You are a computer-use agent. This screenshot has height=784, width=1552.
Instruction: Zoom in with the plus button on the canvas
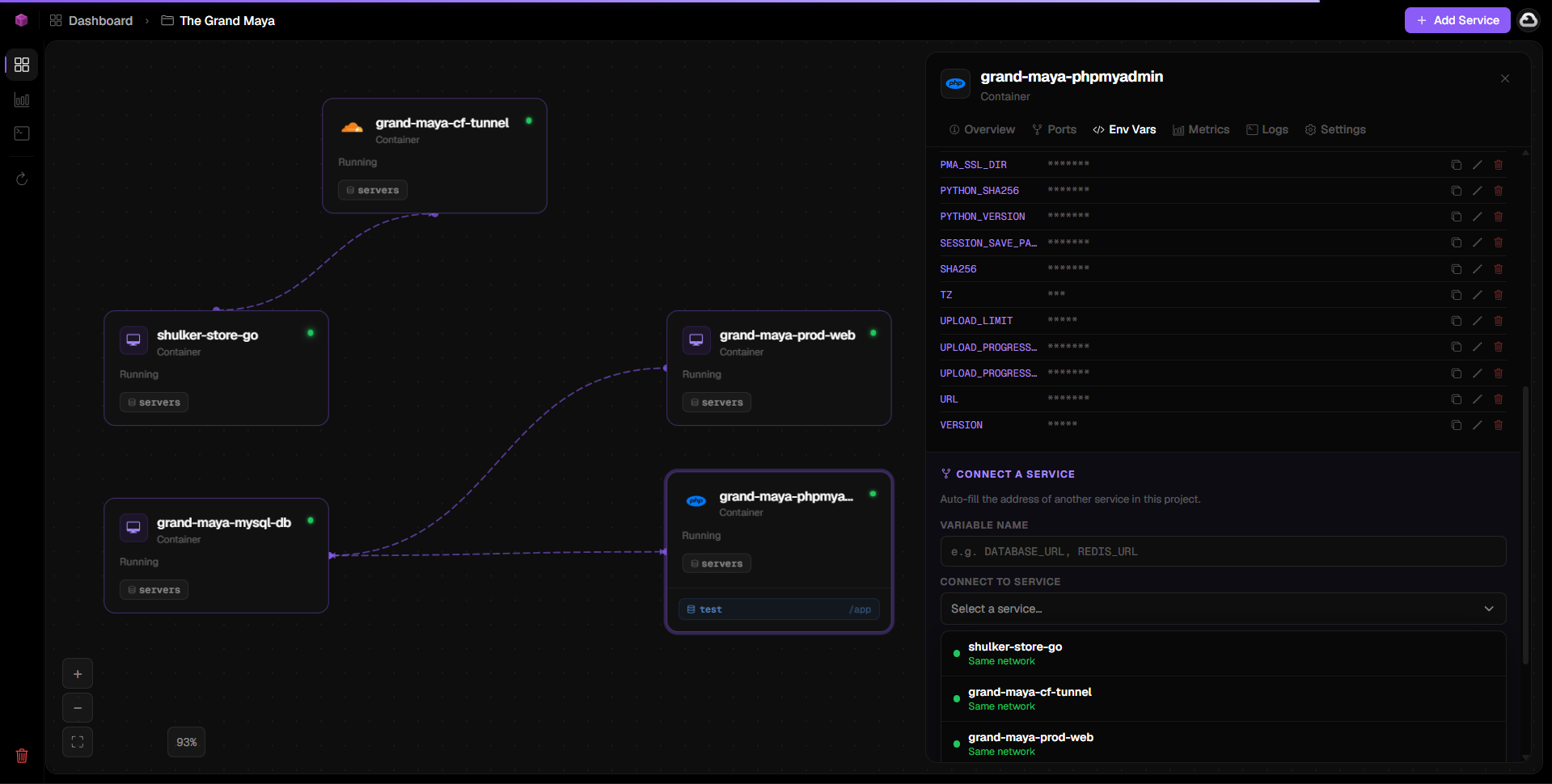point(78,674)
